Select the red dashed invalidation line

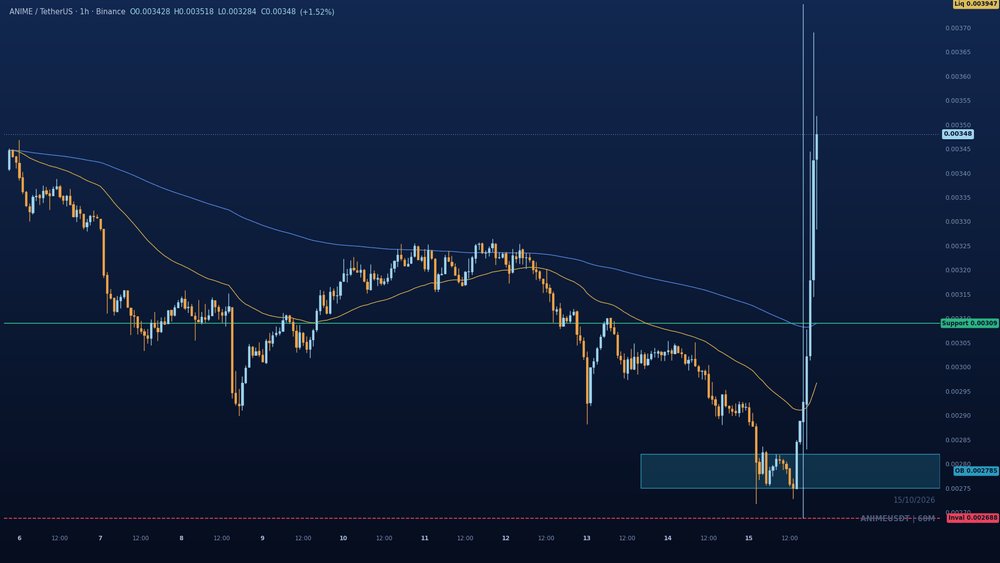click(x=472, y=518)
